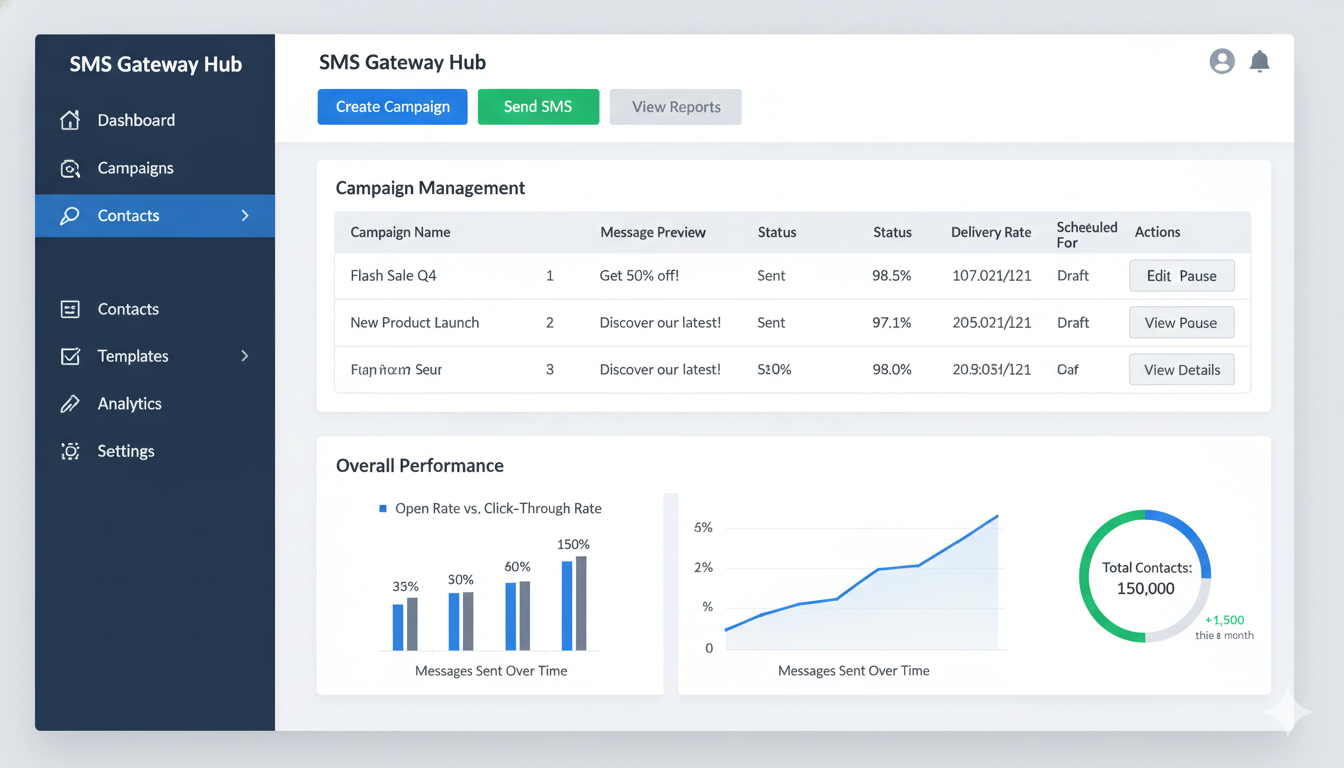This screenshot has height=768, width=1344.
Task: Open Settings via the gear icon
Action: [x=70, y=451]
